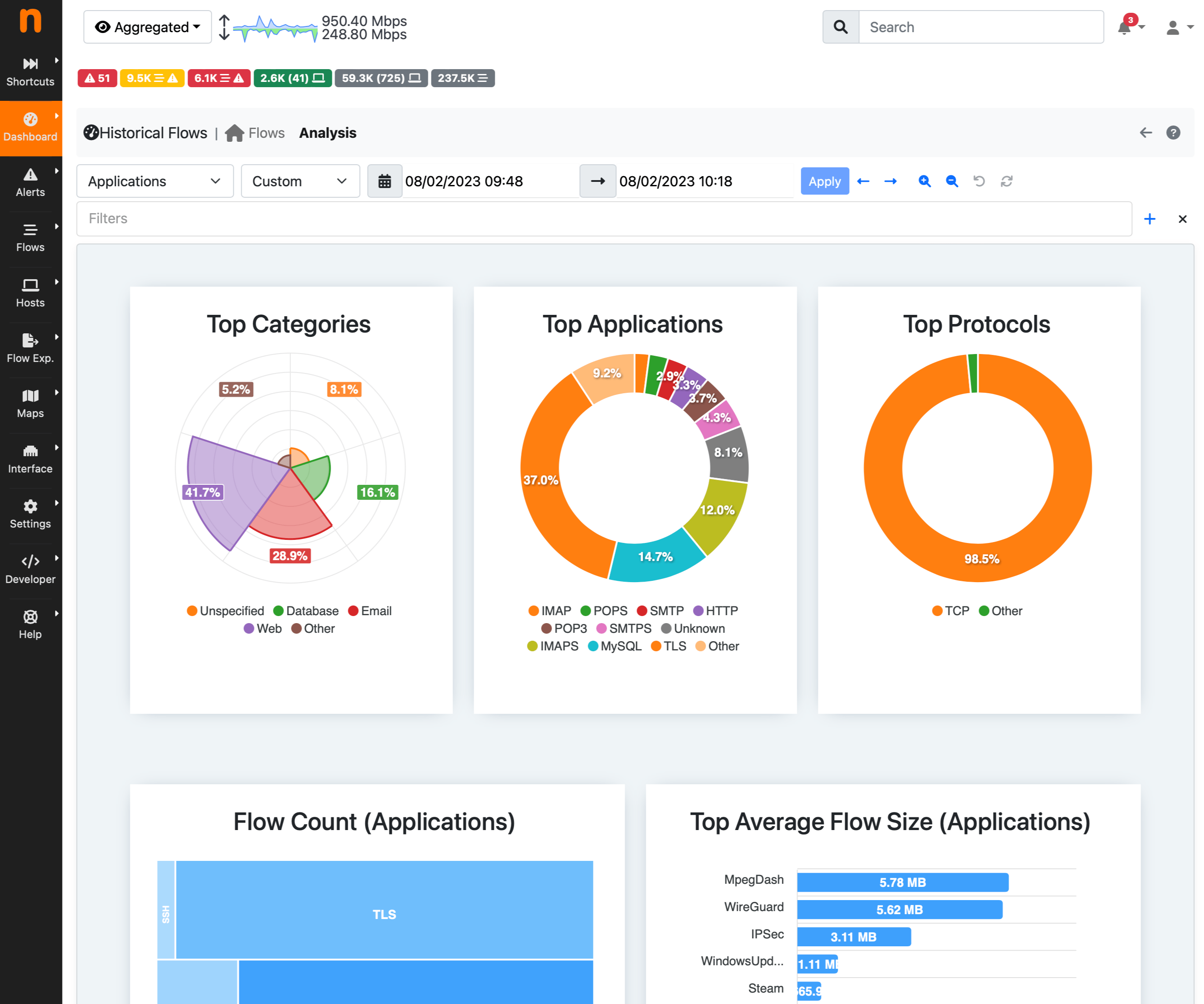1204x1004 pixels.
Task: Click the red 51 alerts badge
Action: (97, 78)
